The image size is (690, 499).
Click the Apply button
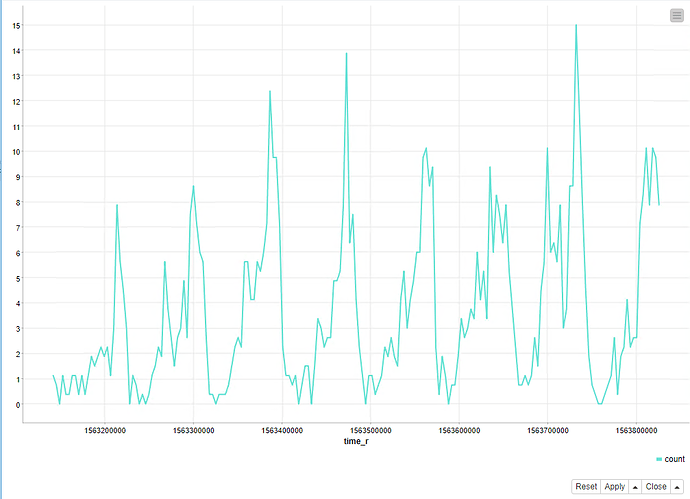tap(614, 486)
